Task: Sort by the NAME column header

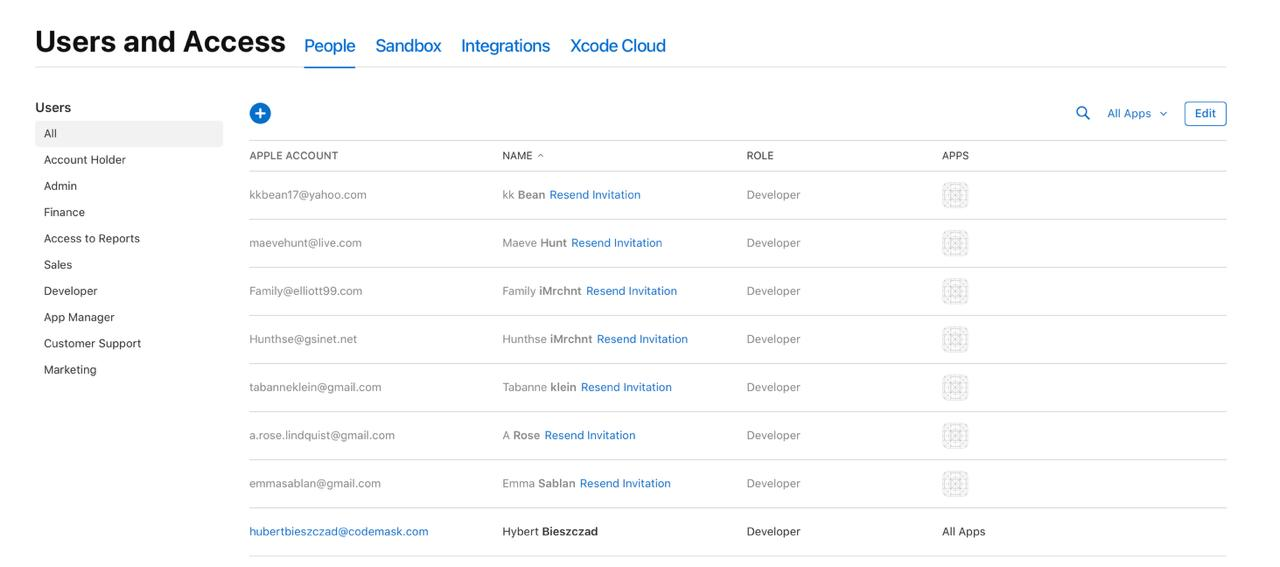Action: tap(523, 156)
